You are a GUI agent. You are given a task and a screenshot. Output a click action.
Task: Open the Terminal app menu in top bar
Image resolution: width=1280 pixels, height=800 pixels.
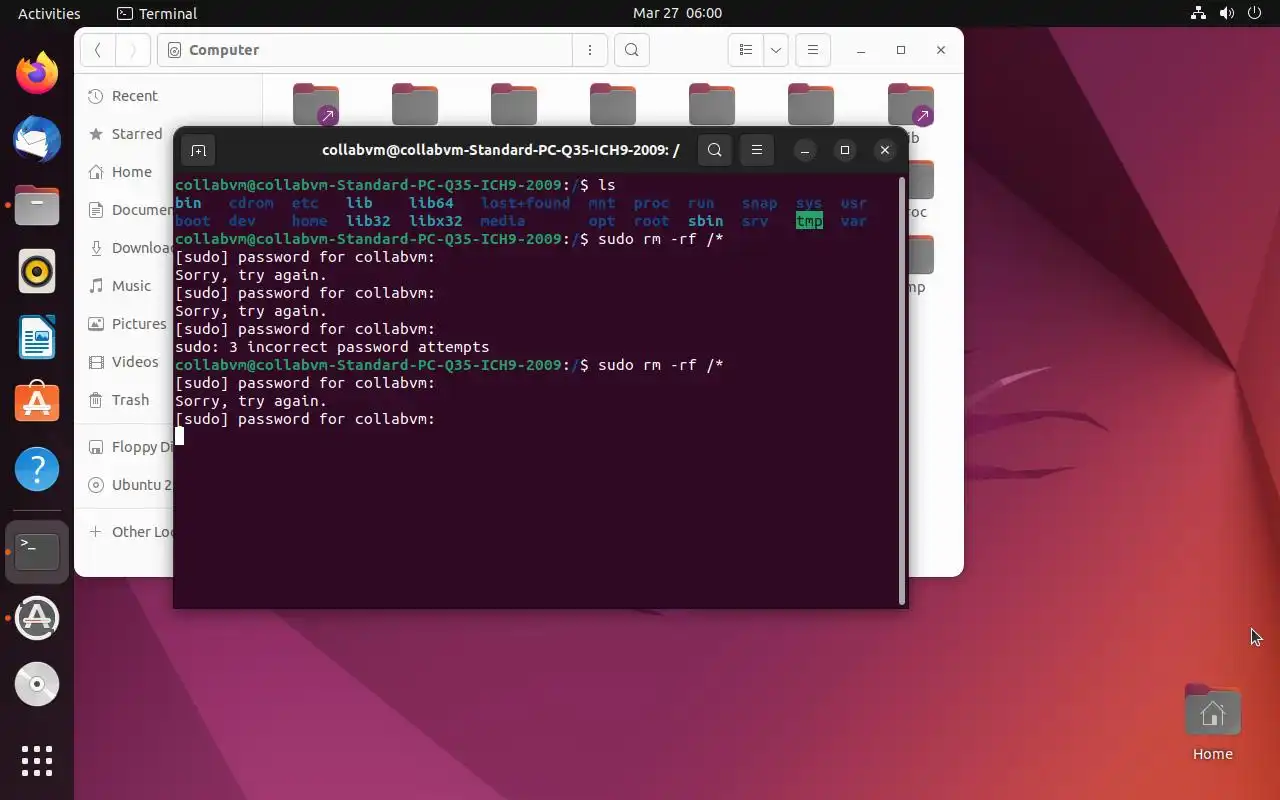tap(157, 13)
